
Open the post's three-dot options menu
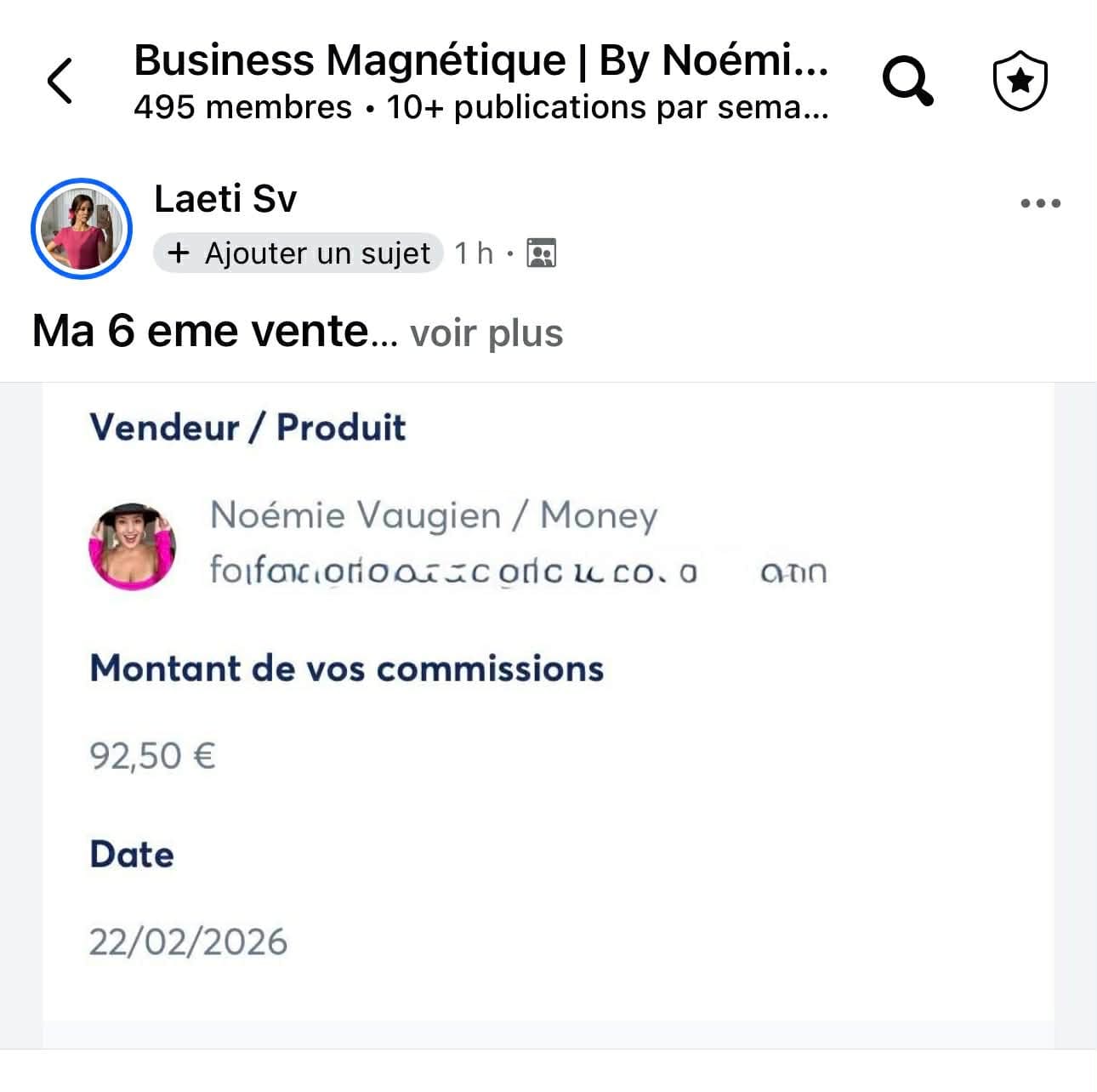pyautogui.click(x=1040, y=203)
